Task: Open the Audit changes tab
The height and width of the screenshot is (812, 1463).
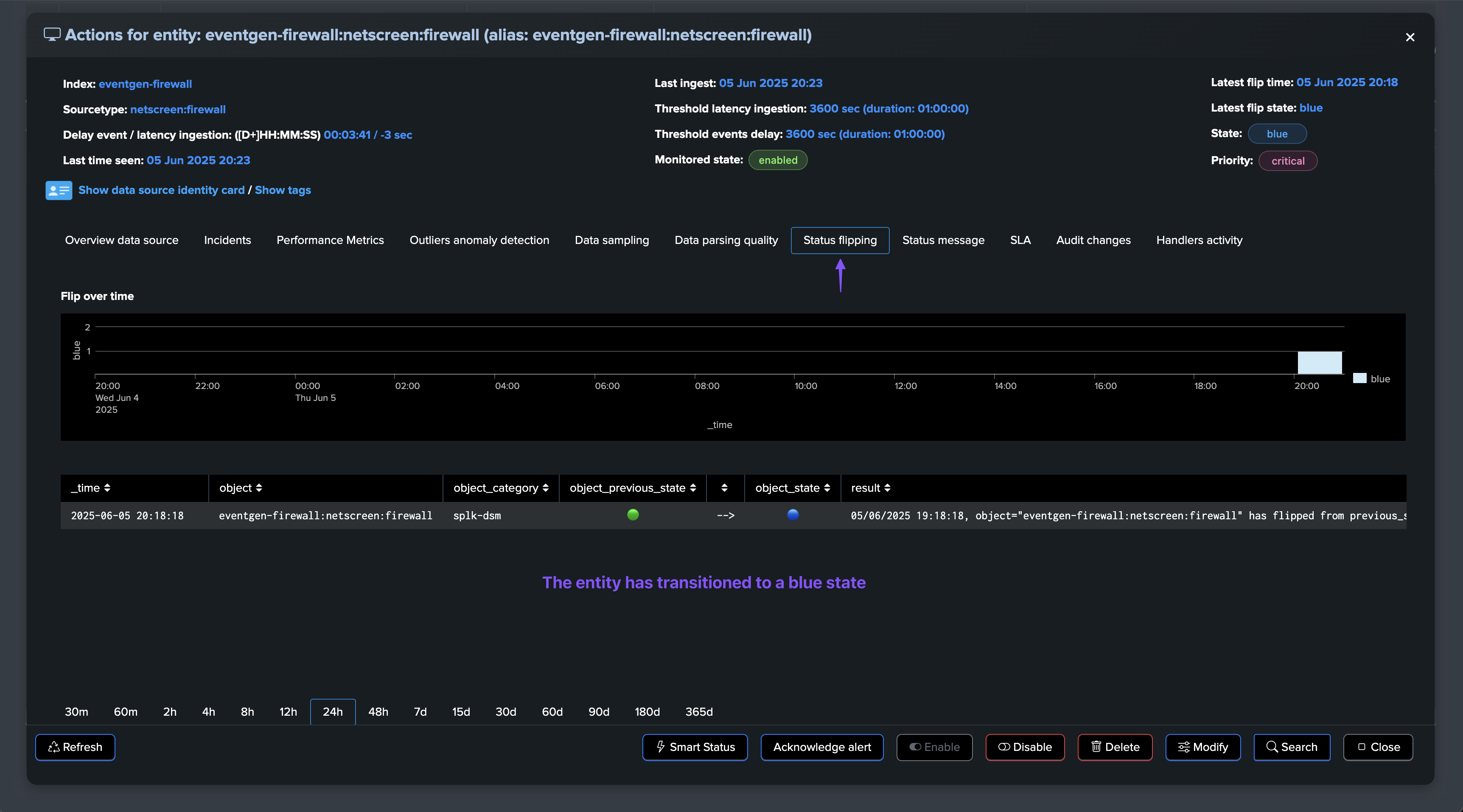Action: 1093,240
